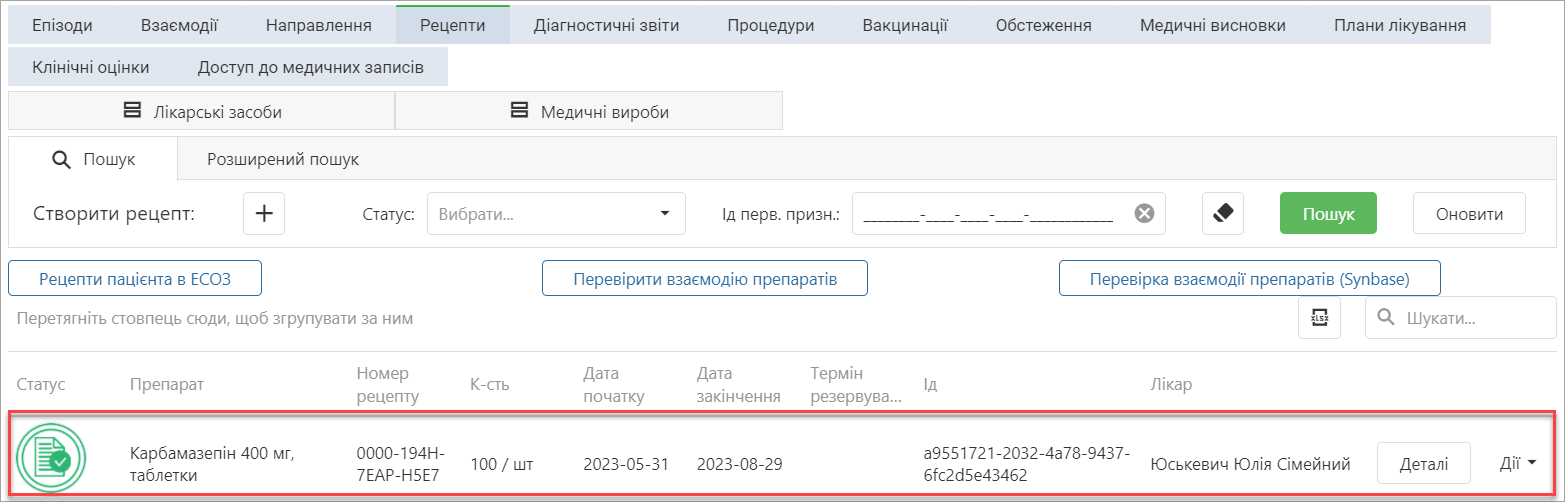Viewport: 1565px width, 502px height.
Task: Expand the Дії actions menu
Action: (x=1517, y=463)
